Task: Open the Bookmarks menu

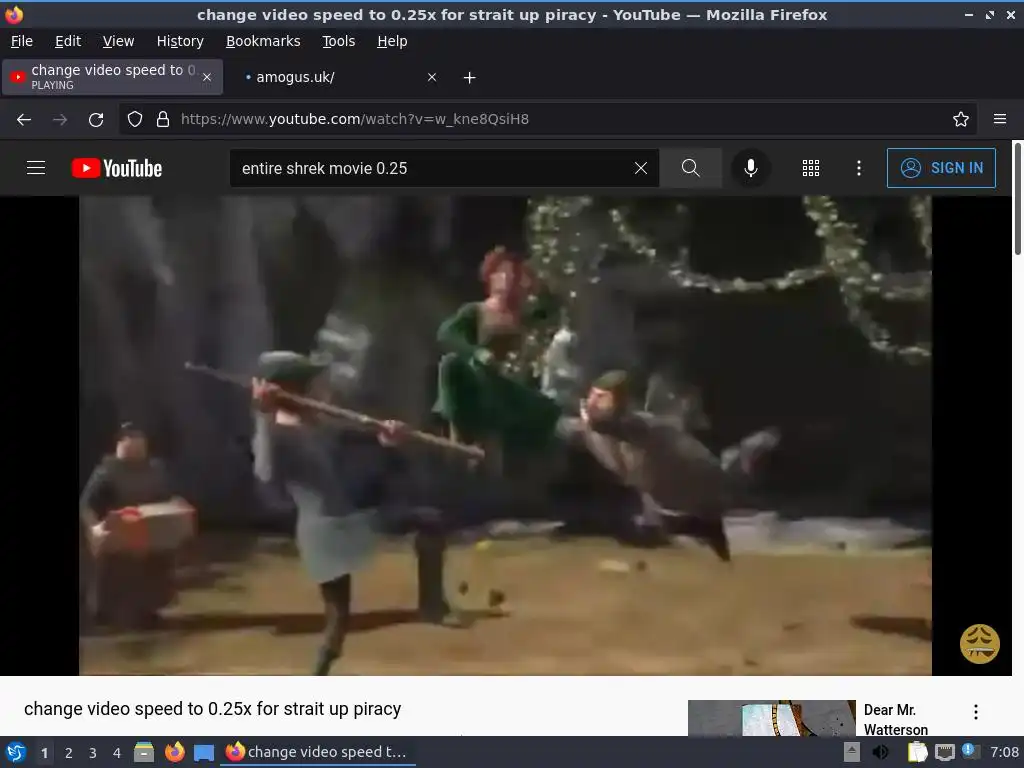Action: click(x=263, y=41)
